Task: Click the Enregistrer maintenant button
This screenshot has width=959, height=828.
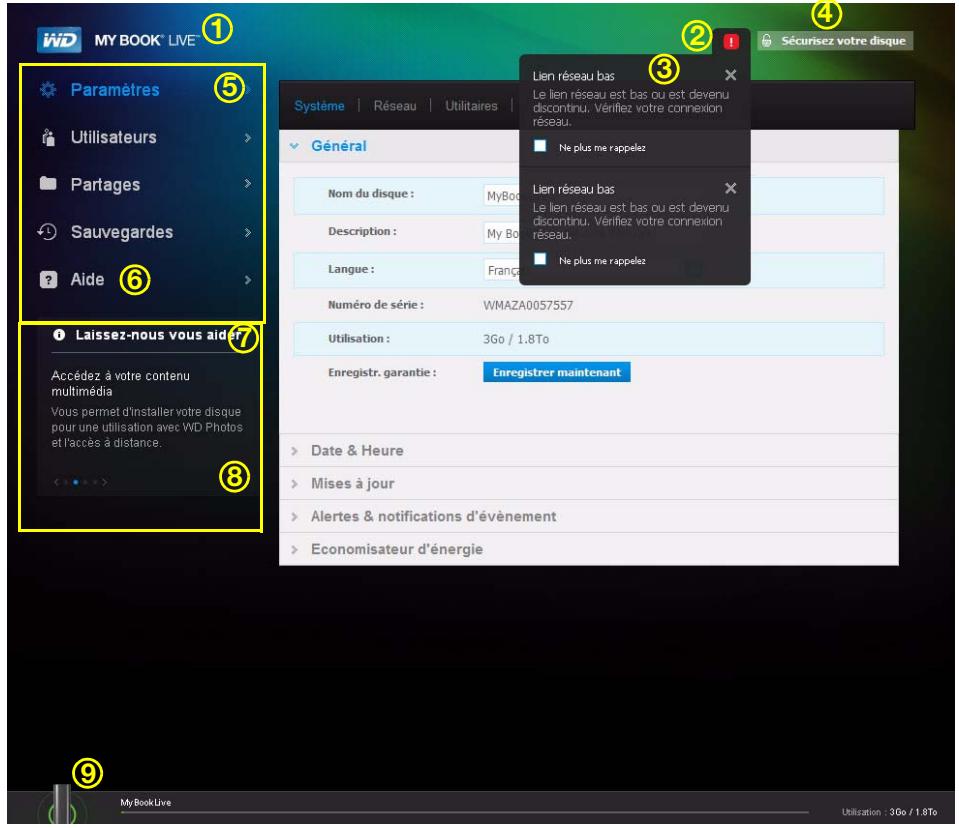Action: (557, 372)
